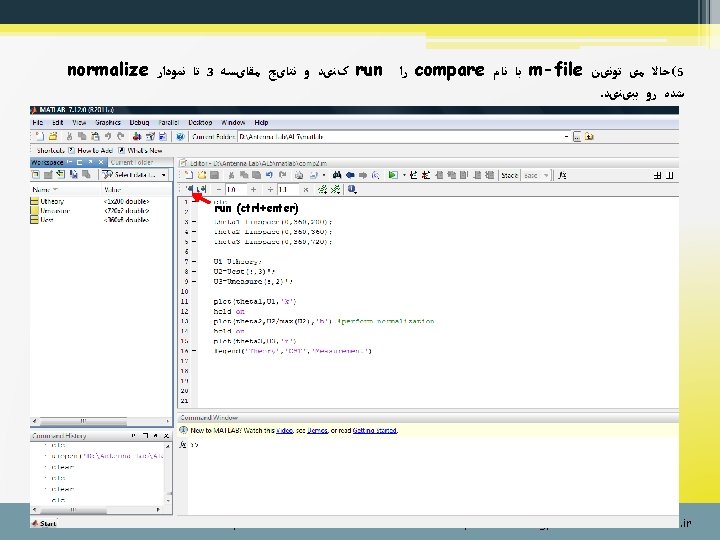Click Save icon in Editor toolbar
The width and height of the screenshot is (720, 540).
tap(214, 175)
